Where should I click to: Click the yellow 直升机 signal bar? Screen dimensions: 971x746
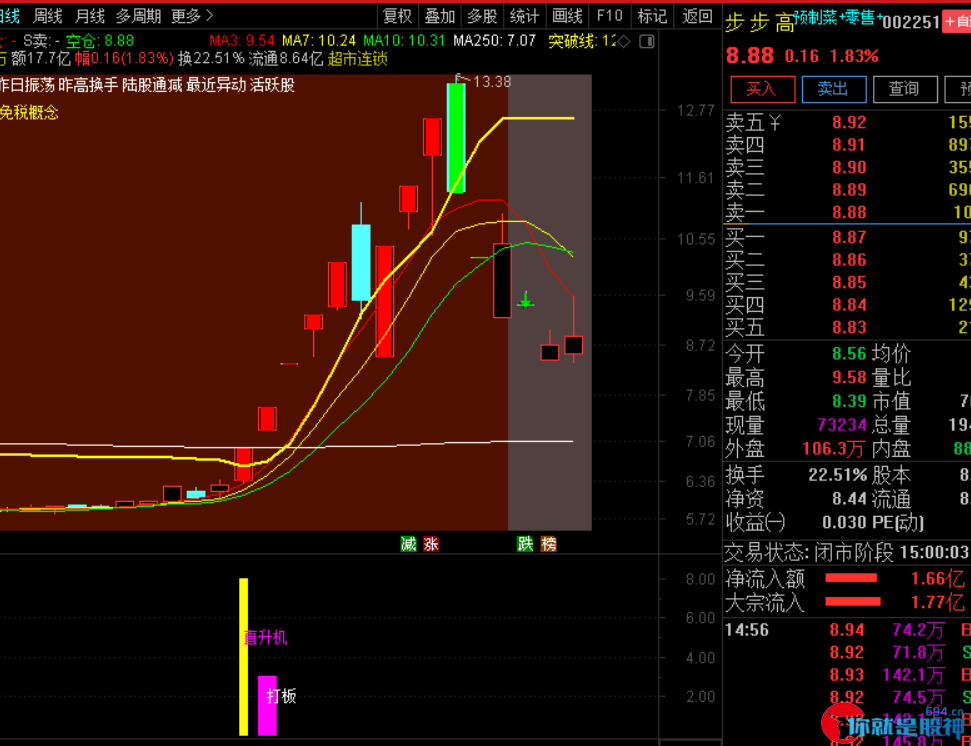243,657
